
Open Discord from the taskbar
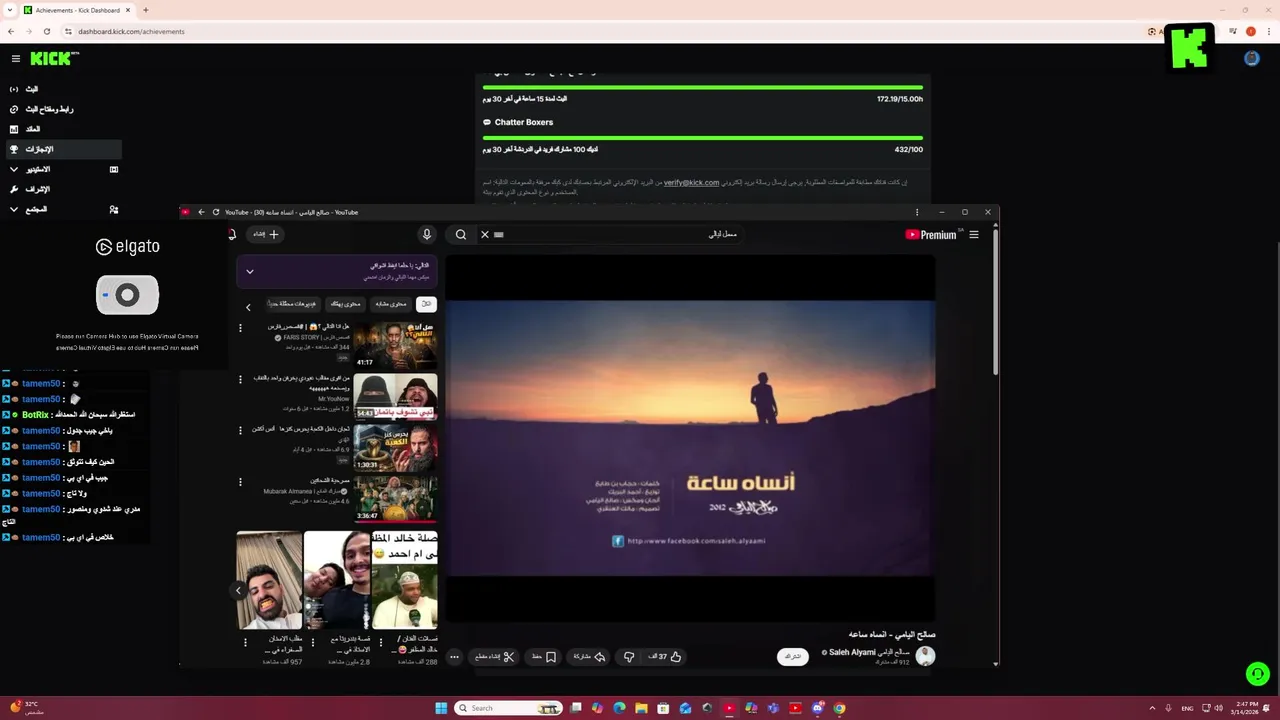pos(817,708)
